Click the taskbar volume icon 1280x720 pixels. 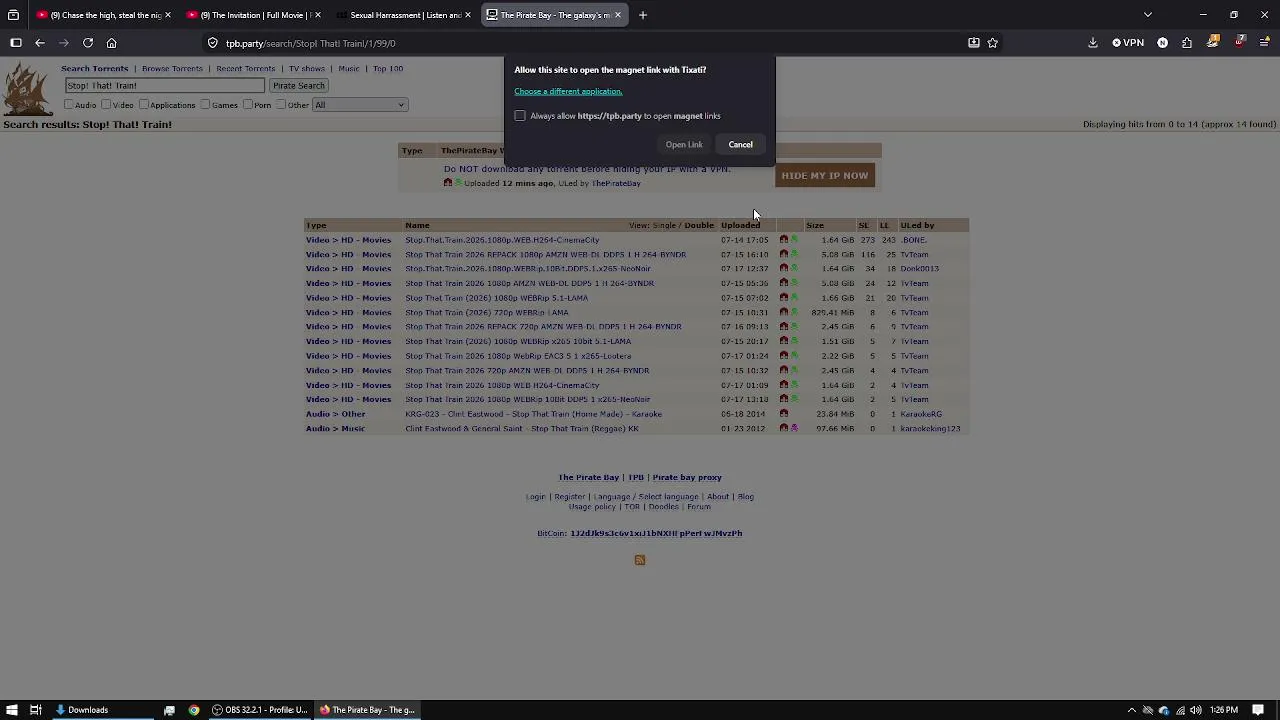(x=1195, y=710)
